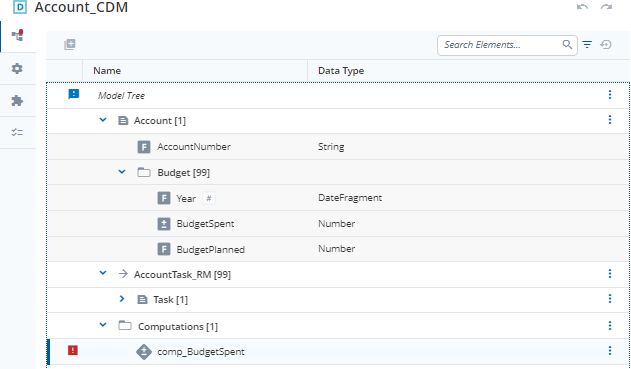Select the Model Tree row label

[x=121, y=96]
